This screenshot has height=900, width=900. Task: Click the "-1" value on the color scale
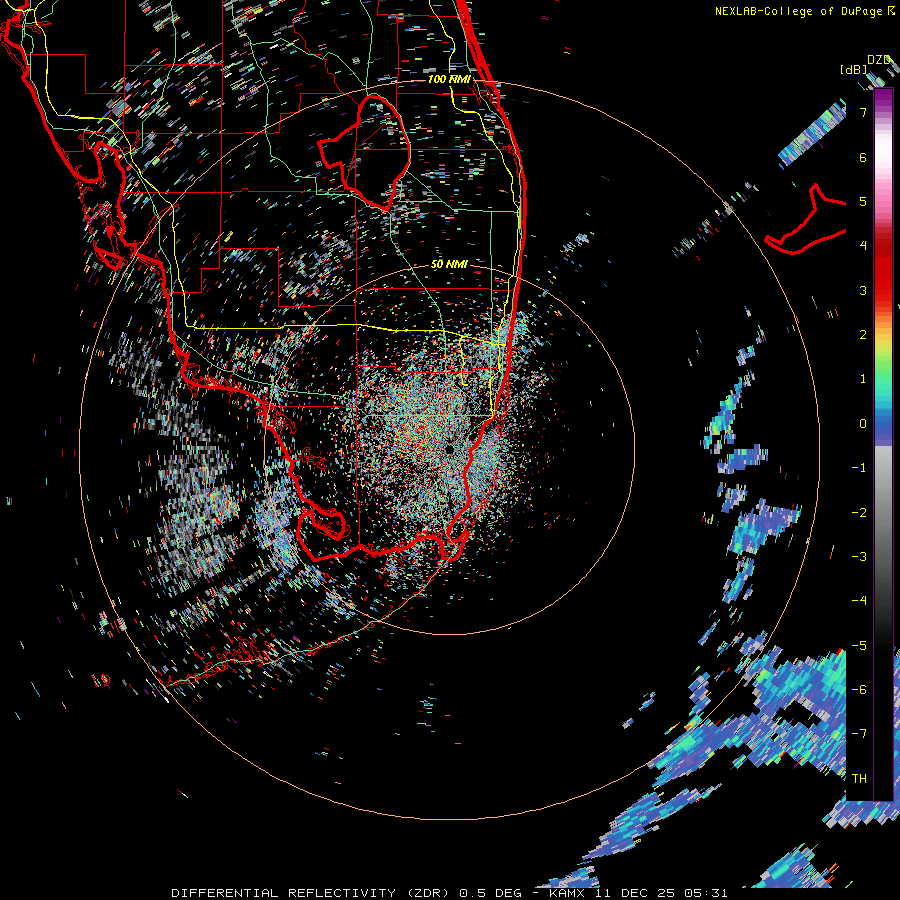coord(859,468)
